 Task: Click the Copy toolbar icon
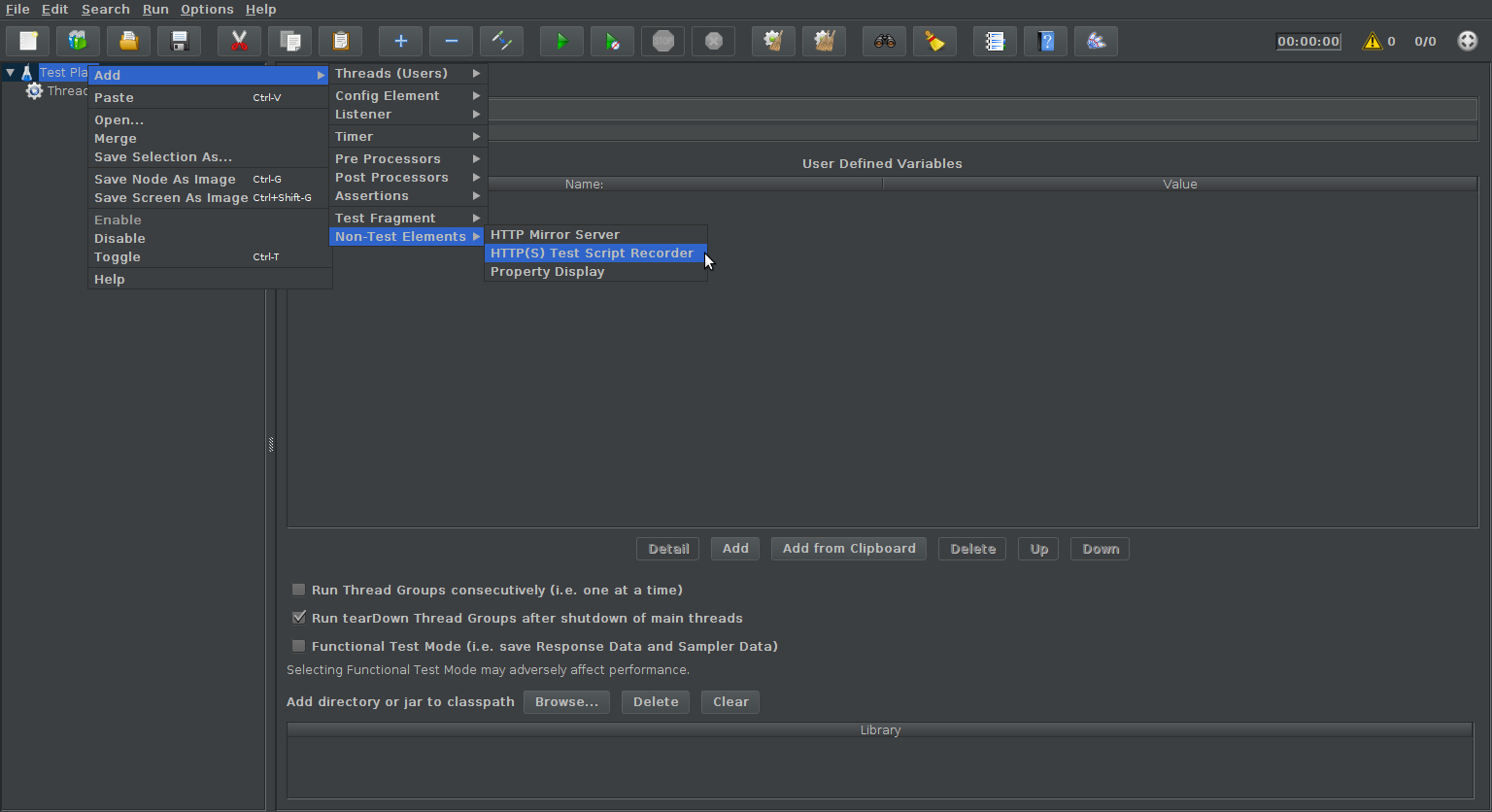289,41
